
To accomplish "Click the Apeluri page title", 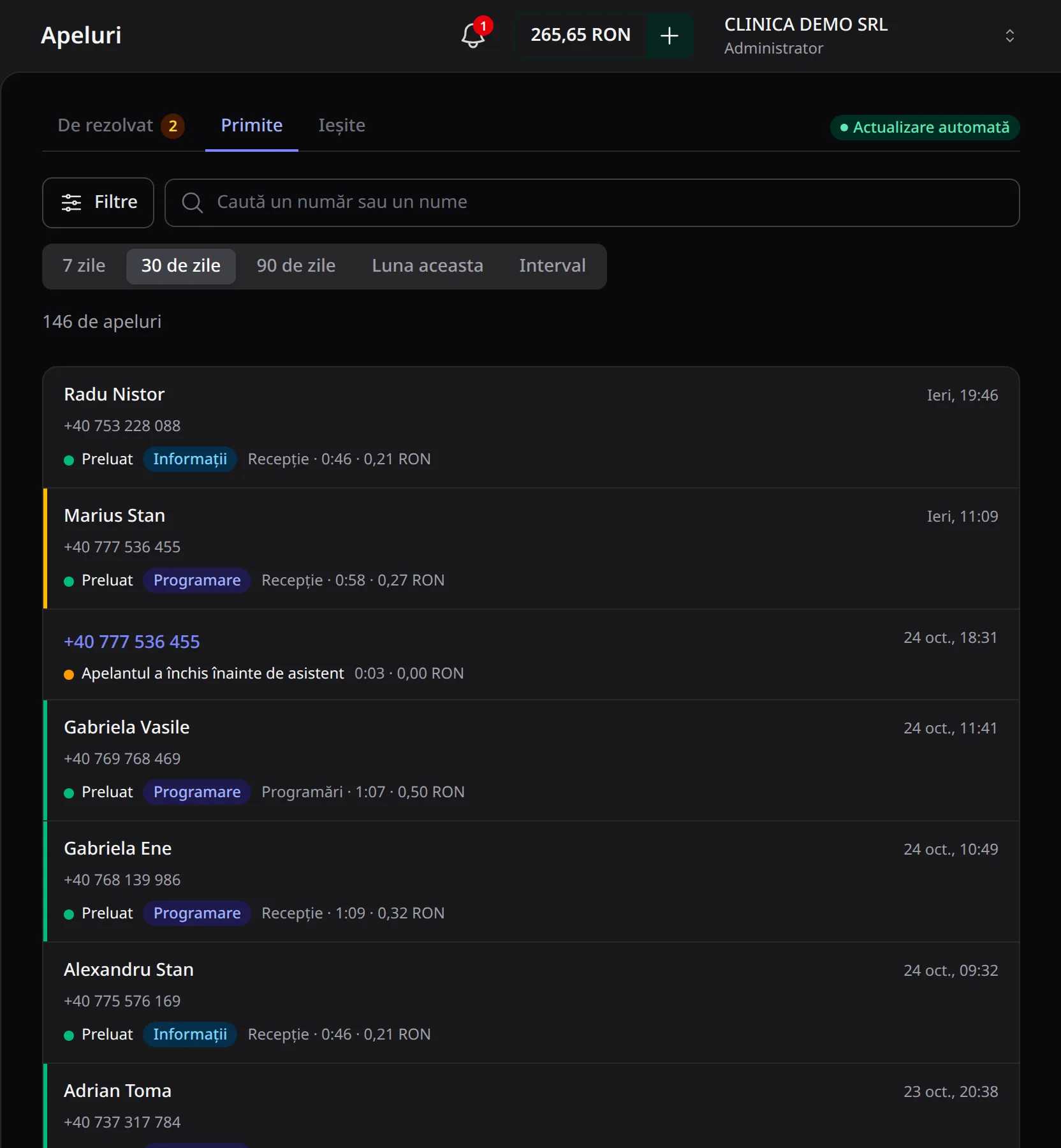I will (x=81, y=36).
